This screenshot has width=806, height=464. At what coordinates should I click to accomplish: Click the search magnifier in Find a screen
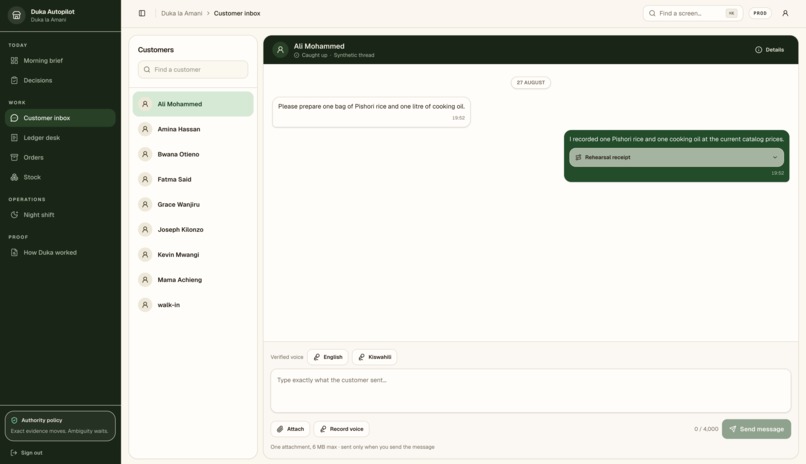click(652, 13)
